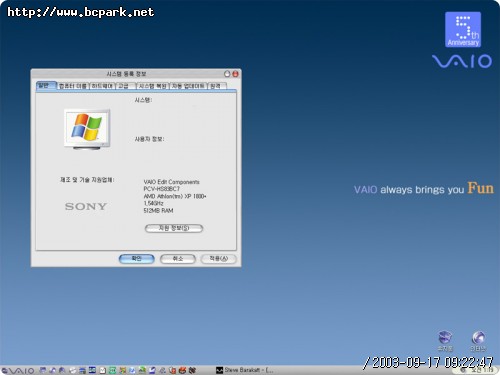Launch the white disc quick launch icon
Image resolution: width=500 pixels, height=375 pixels.
coord(72,370)
